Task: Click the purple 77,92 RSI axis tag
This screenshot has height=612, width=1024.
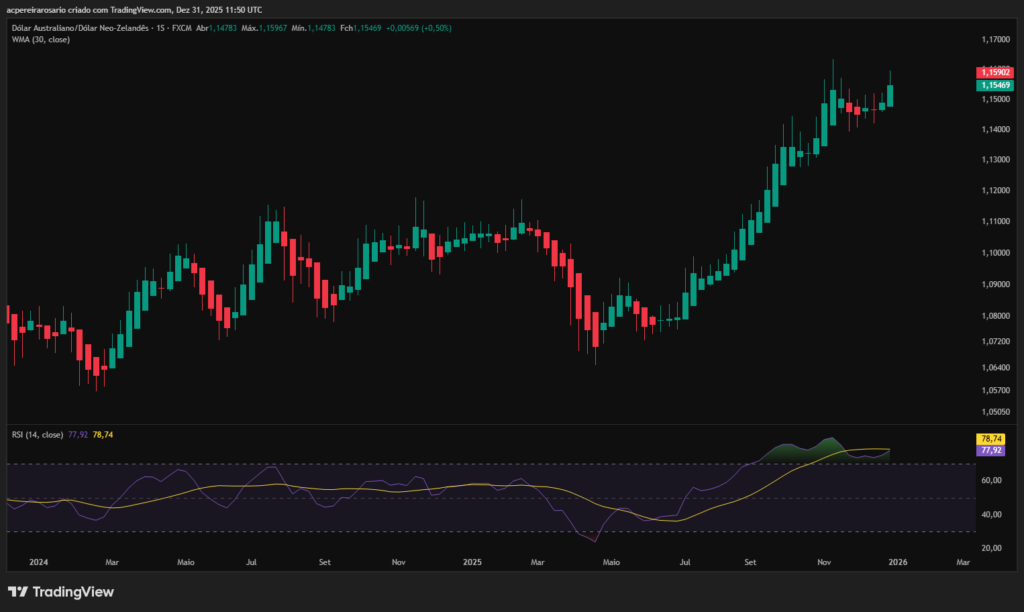Action: (991, 450)
